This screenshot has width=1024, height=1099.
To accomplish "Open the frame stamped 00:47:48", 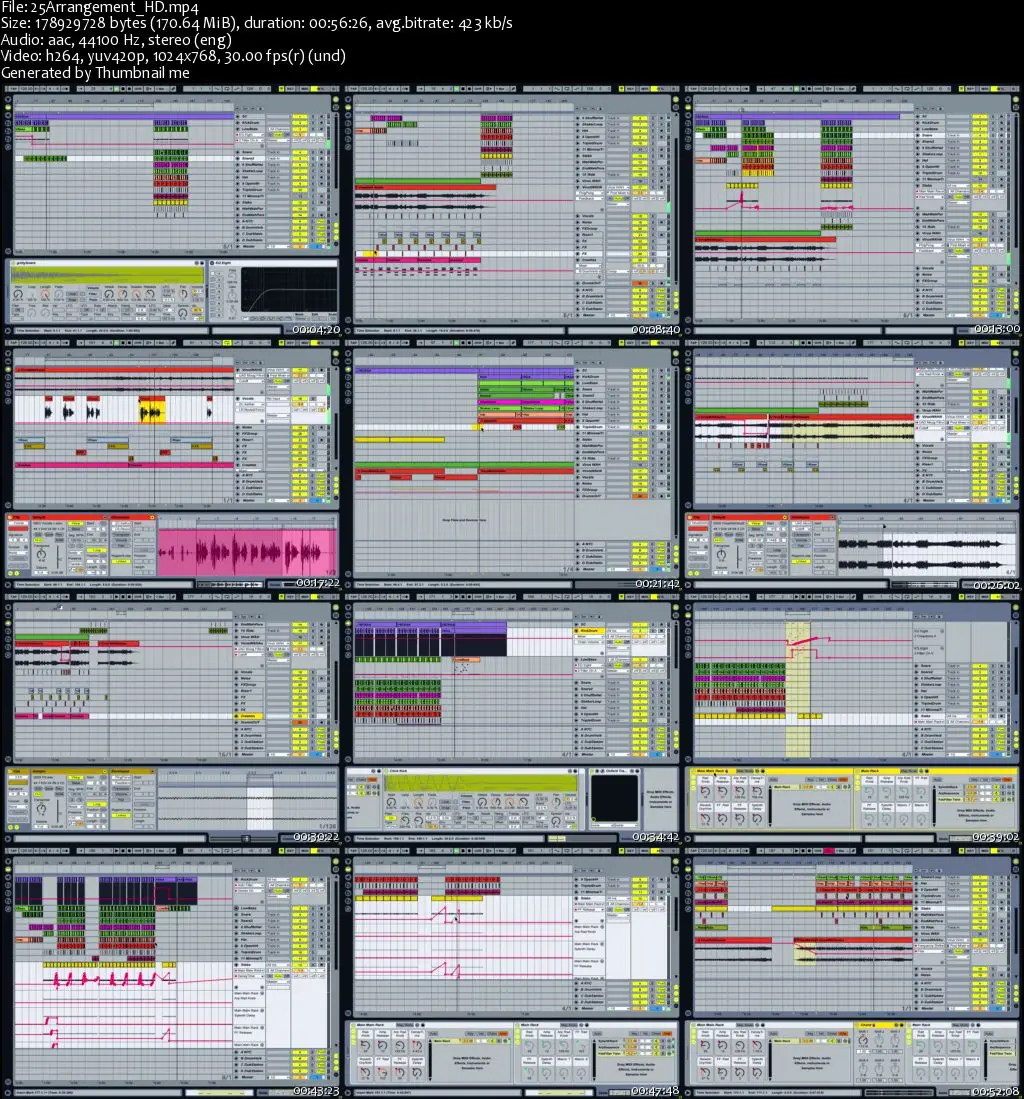I will tap(512, 972).
